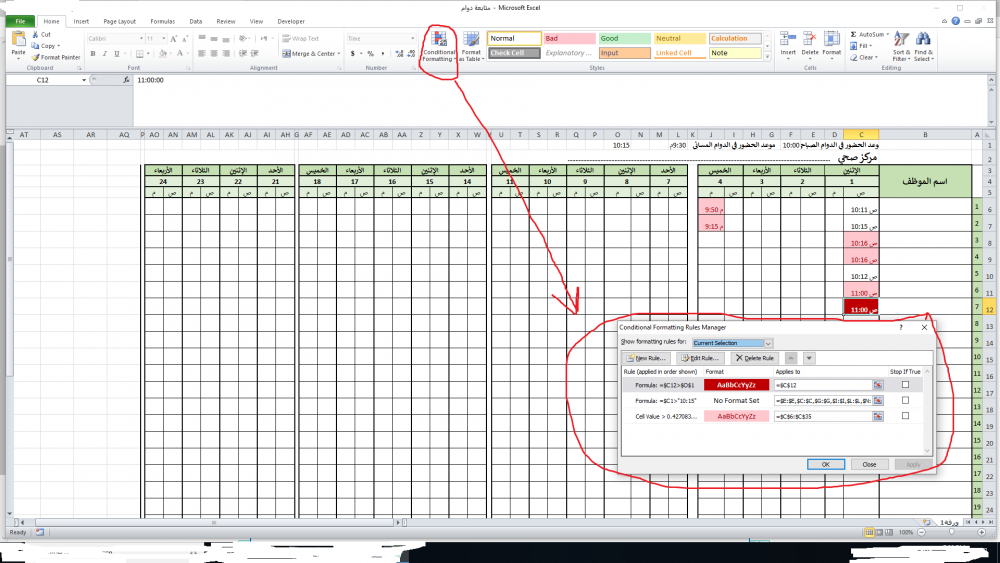The width and height of the screenshot is (1000, 563).
Task: Switch to the Formulas tab
Action: click(163, 22)
